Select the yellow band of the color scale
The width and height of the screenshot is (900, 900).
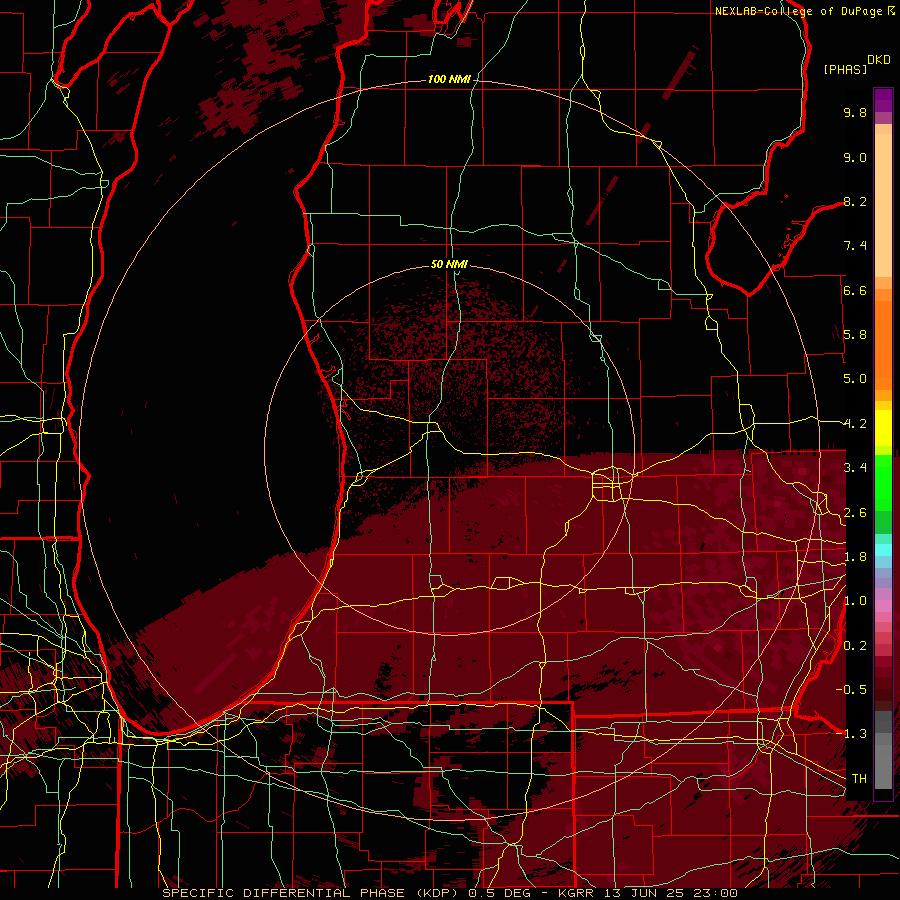pos(883,428)
